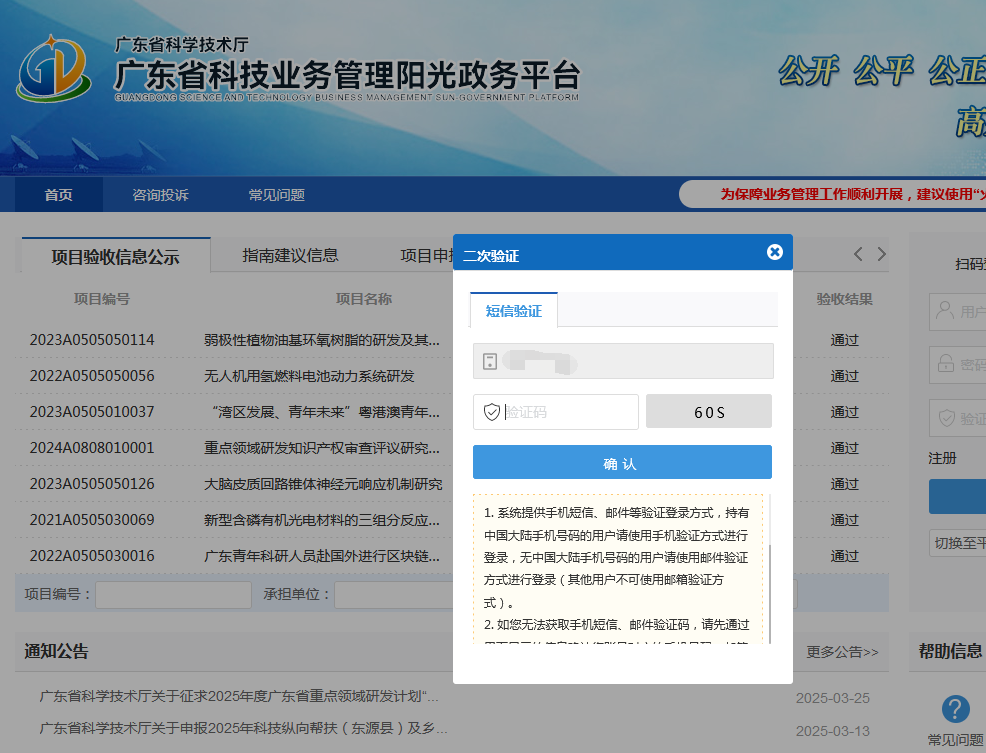The height and width of the screenshot is (753, 986).
Task: Open the 更多公告>> link
Action: pyautogui.click(x=842, y=652)
